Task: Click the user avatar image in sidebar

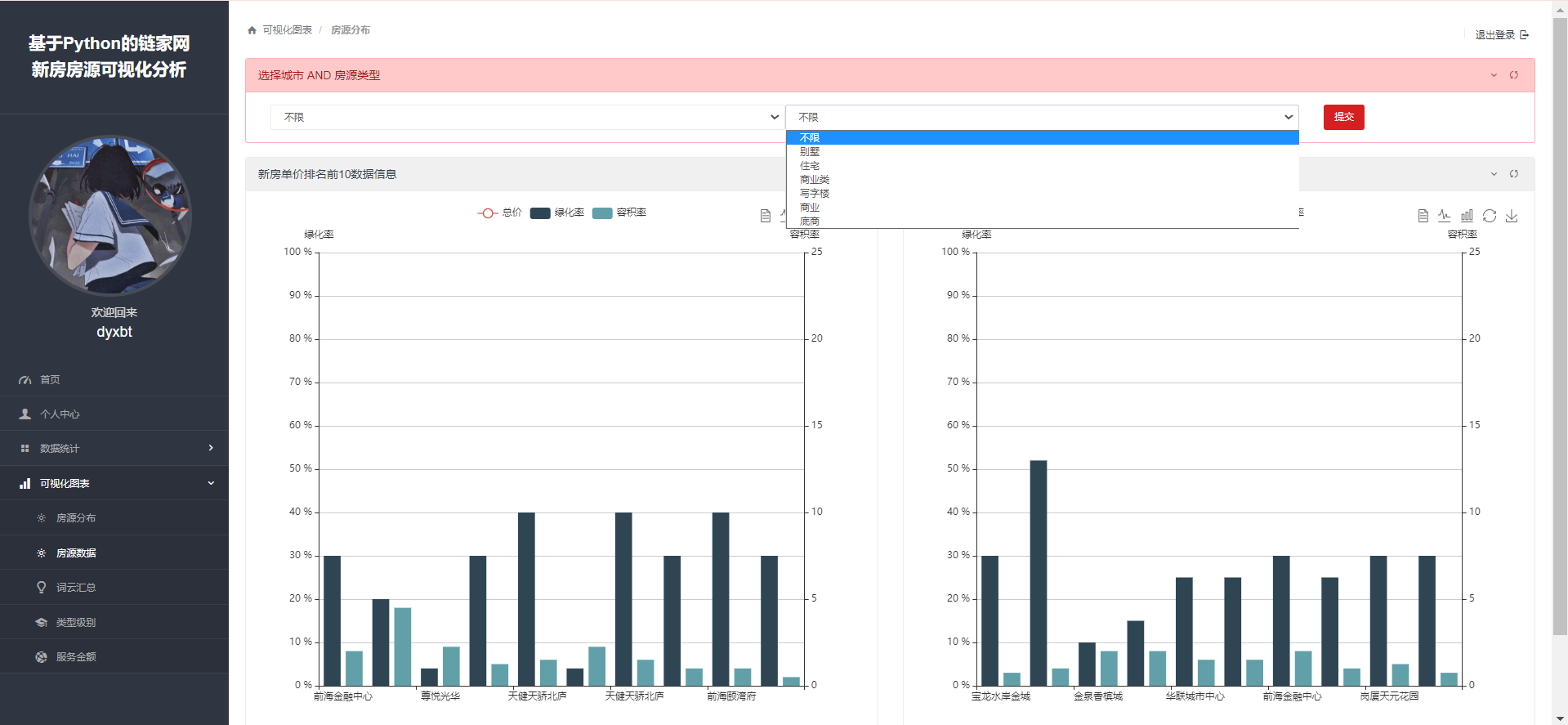Action: (x=110, y=216)
